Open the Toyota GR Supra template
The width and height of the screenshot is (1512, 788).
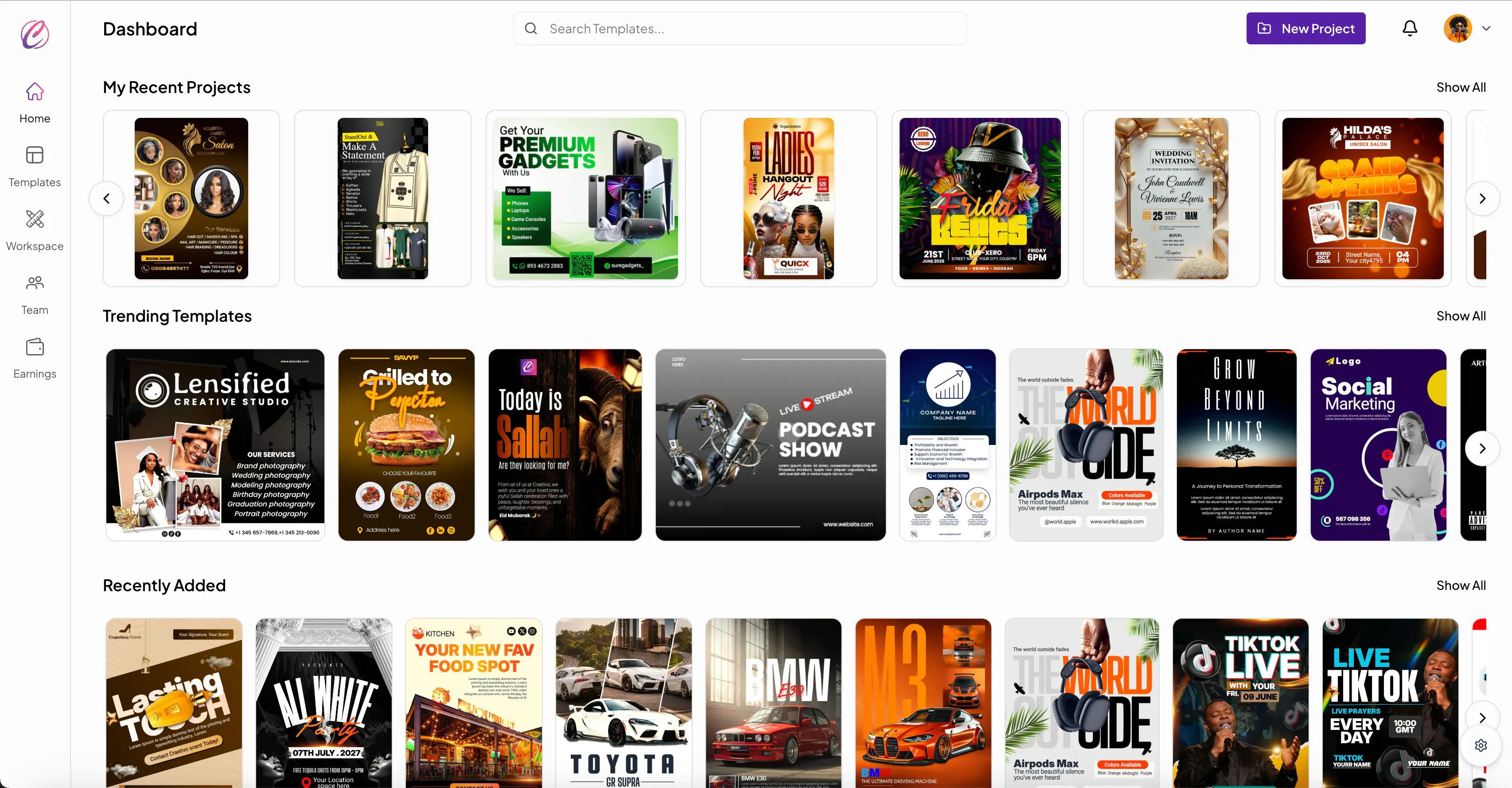(x=624, y=703)
